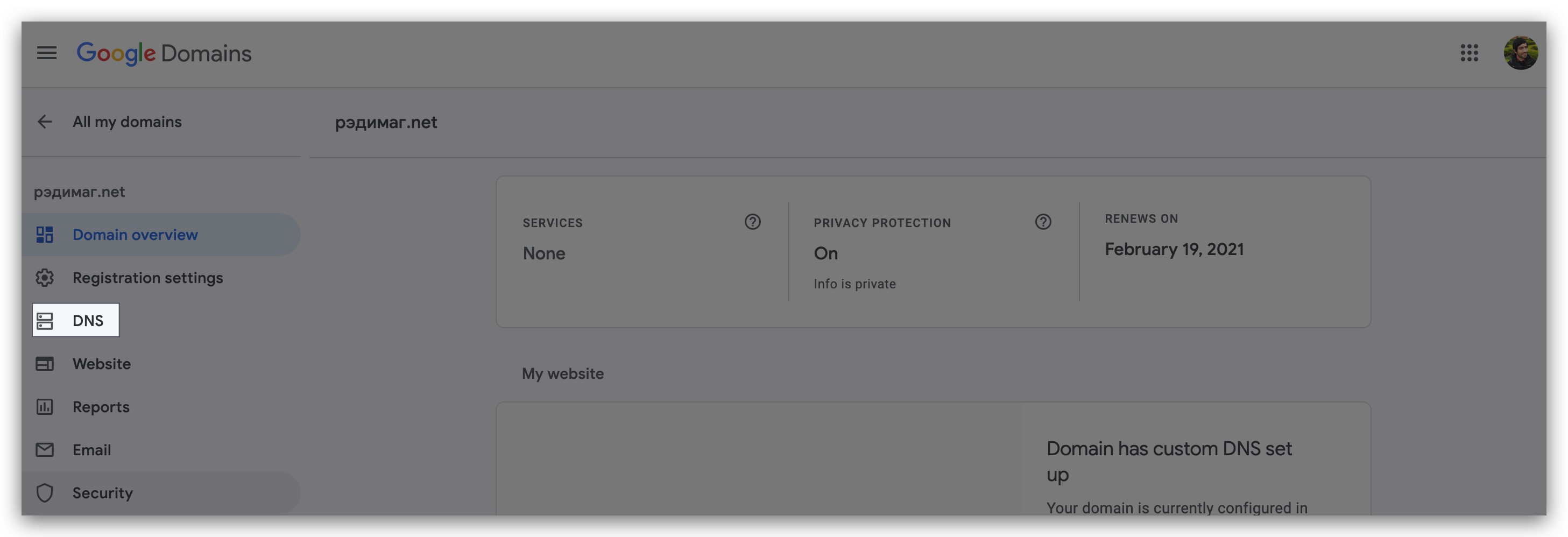
Task: Go to Registration settings page
Action: (x=147, y=278)
